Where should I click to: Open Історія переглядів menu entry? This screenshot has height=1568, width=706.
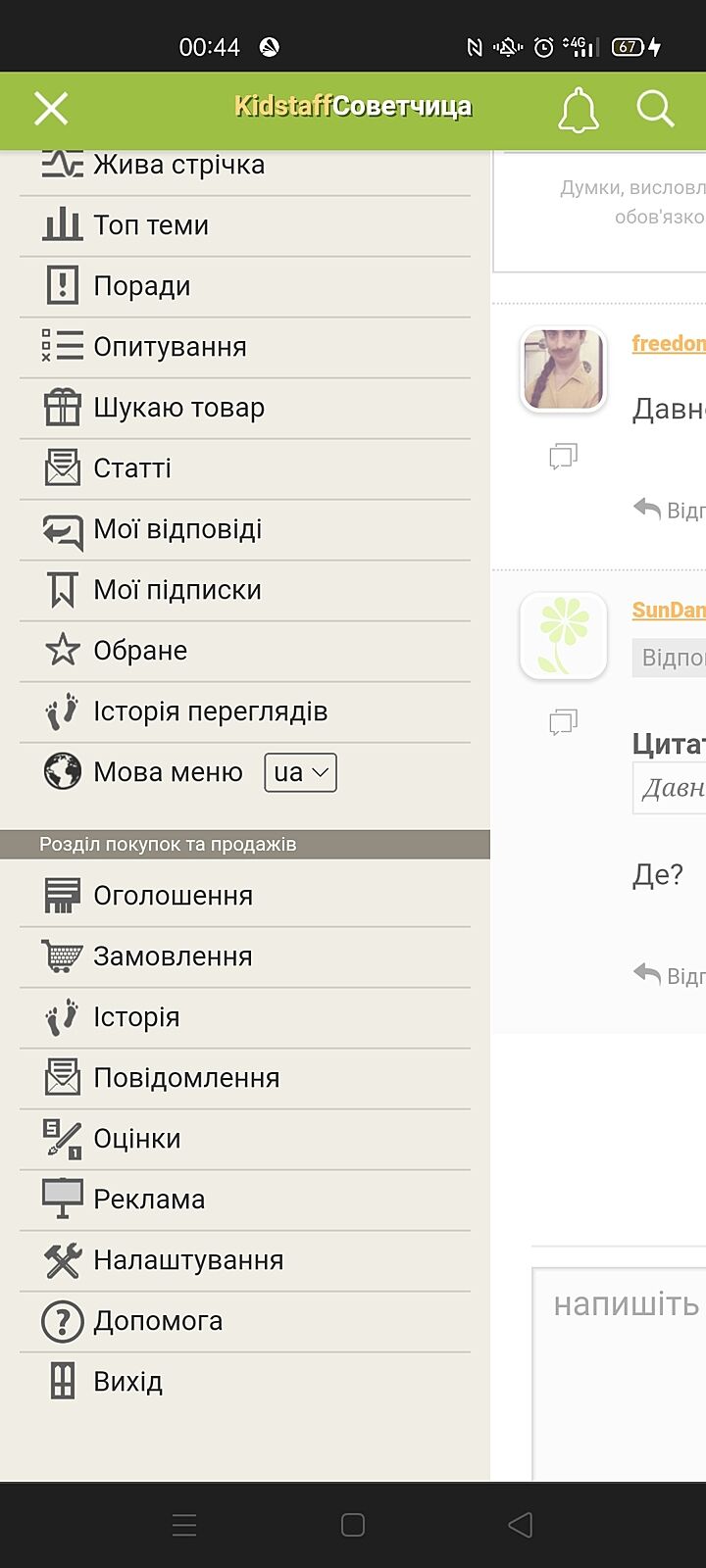click(x=210, y=711)
